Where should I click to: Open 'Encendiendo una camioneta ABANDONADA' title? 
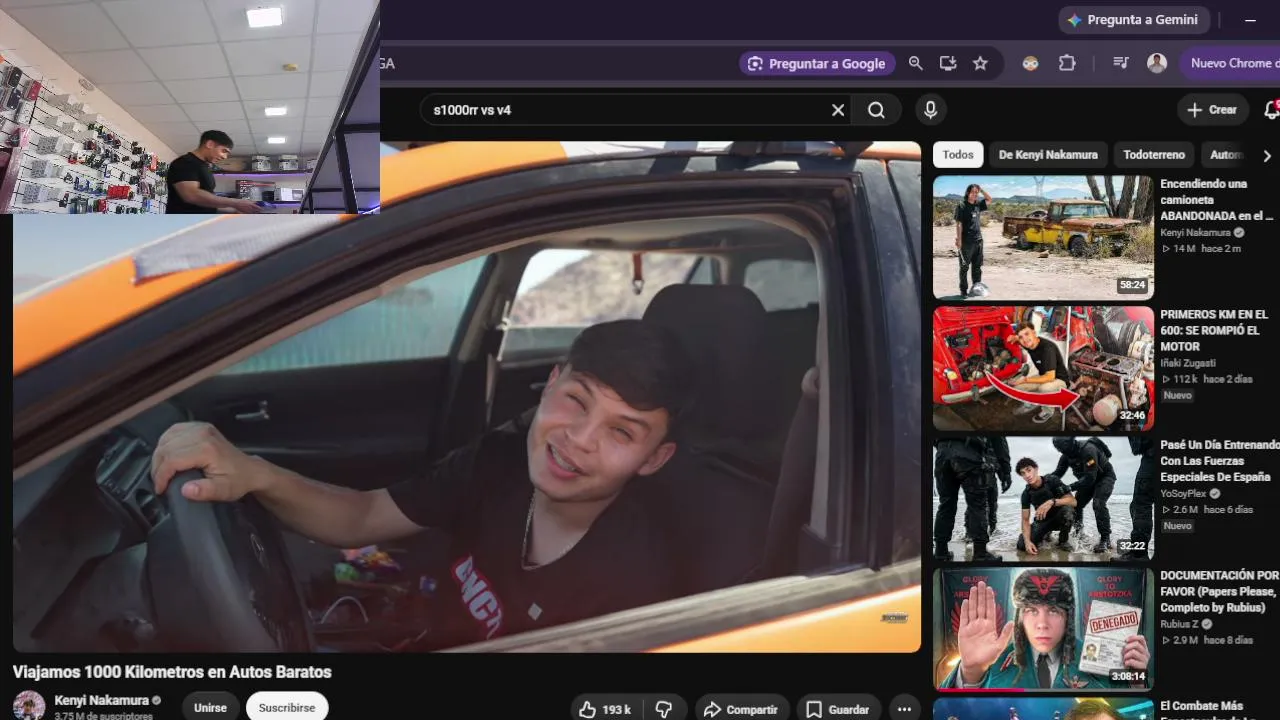pyautogui.click(x=1218, y=200)
